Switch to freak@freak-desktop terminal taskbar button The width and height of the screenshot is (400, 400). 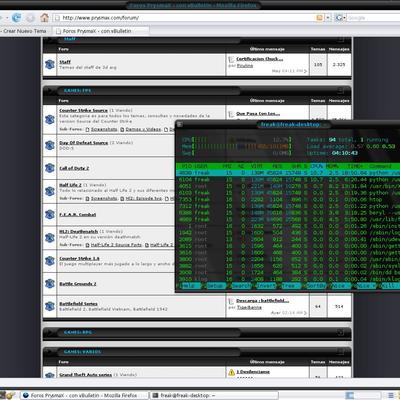pyautogui.click(x=214, y=395)
